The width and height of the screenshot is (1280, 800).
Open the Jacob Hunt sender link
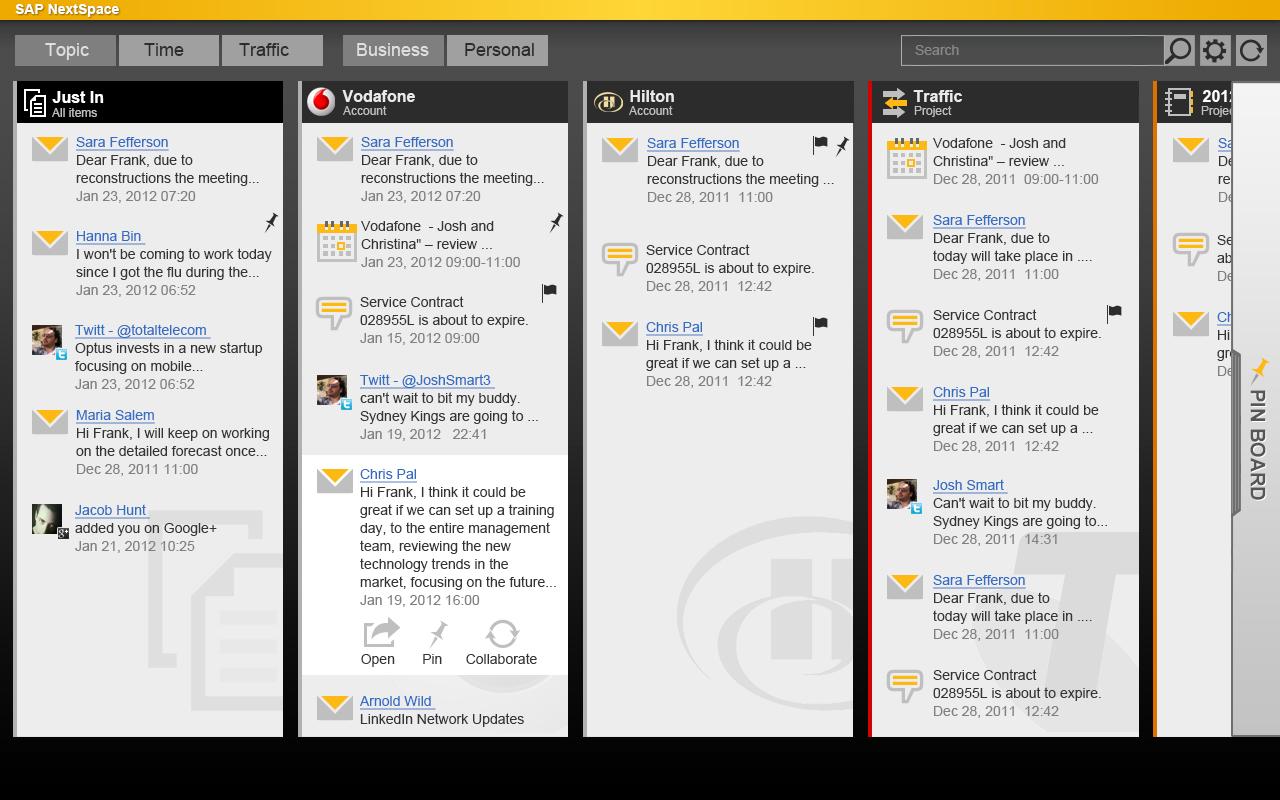(x=111, y=510)
